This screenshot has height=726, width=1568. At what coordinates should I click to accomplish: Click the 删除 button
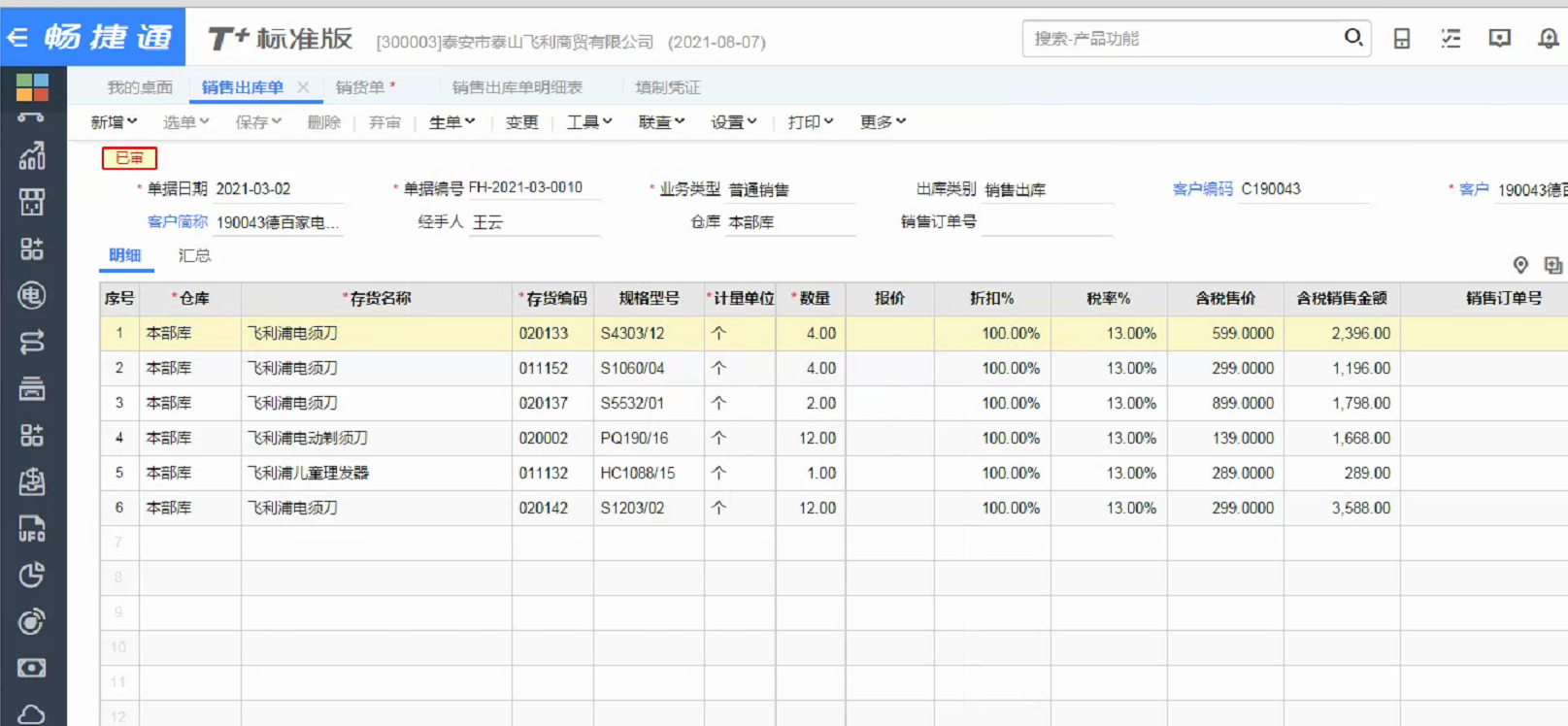(x=324, y=122)
